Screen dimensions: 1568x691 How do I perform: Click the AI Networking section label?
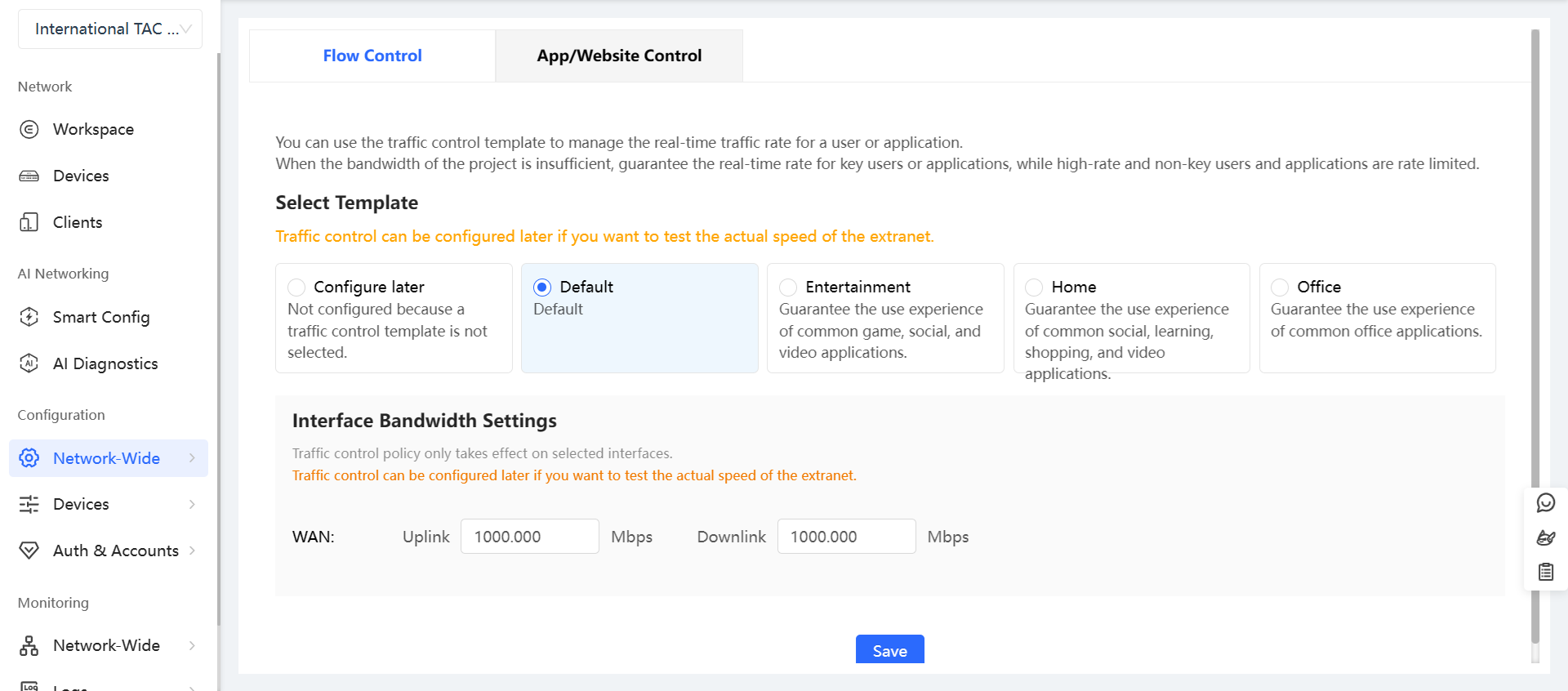pyautogui.click(x=63, y=274)
